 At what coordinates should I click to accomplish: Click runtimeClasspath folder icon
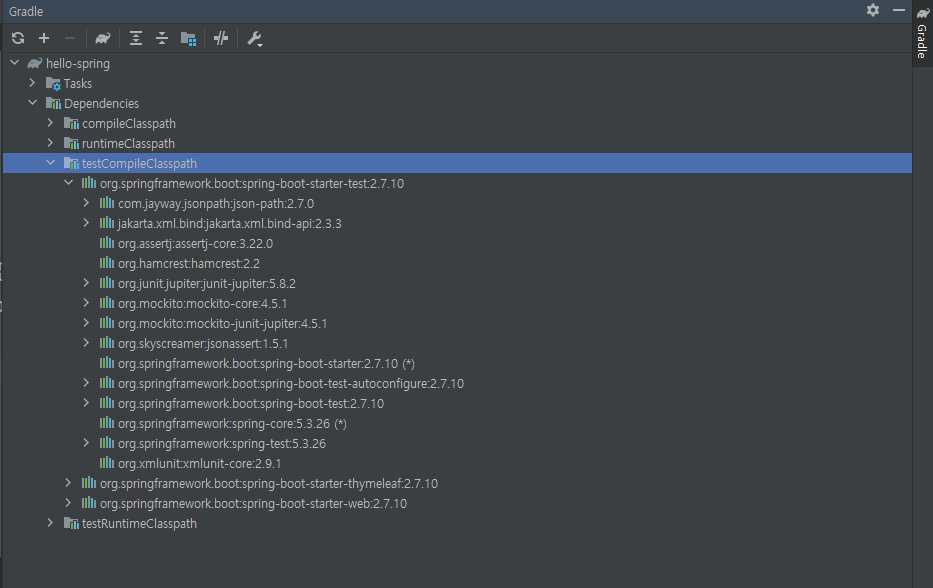tap(71, 143)
